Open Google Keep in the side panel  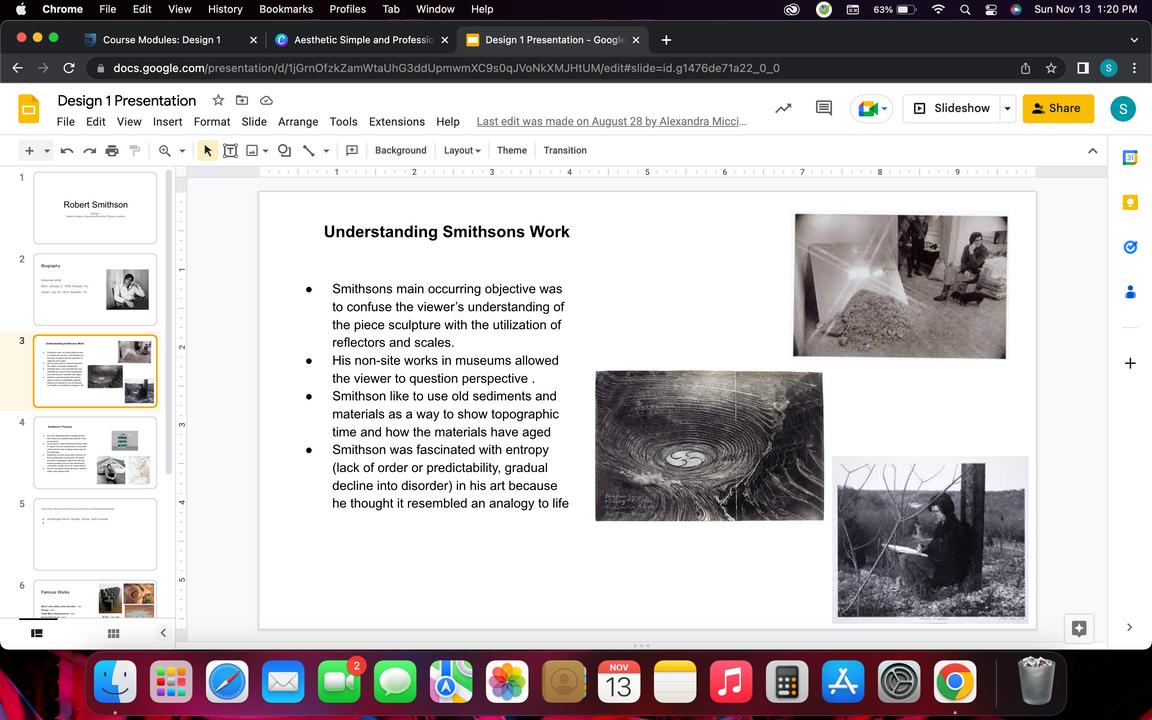[1130, 203]
